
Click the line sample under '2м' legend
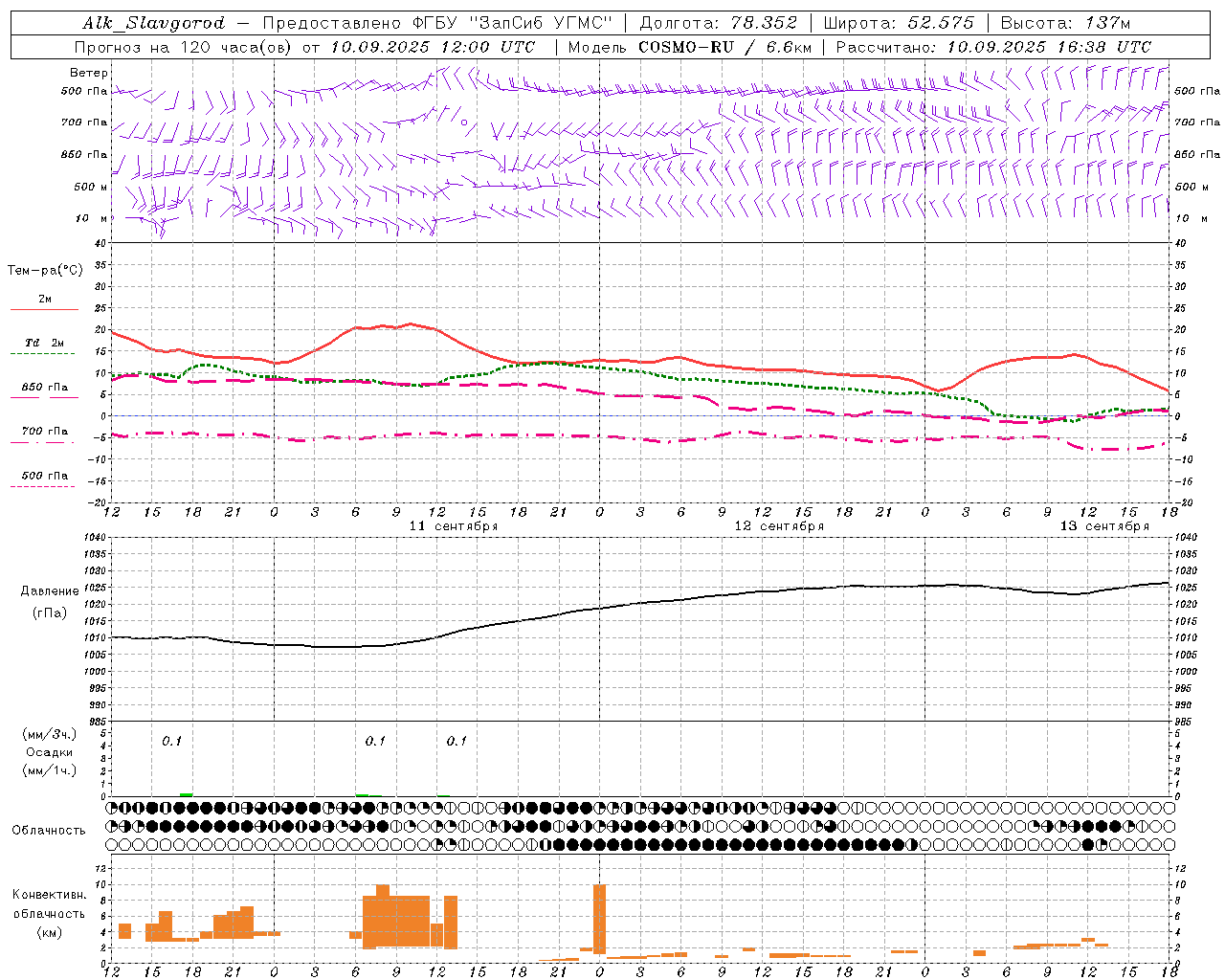[44, 309]
